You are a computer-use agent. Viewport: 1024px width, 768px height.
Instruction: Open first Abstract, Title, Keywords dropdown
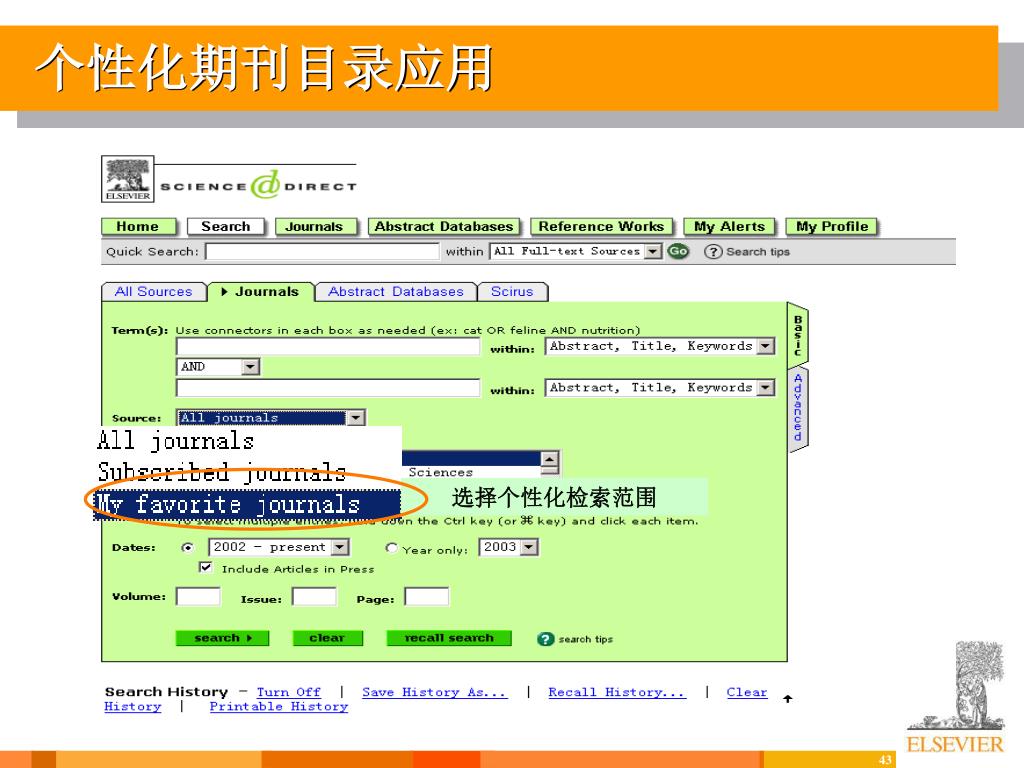(x=660, y=346)
